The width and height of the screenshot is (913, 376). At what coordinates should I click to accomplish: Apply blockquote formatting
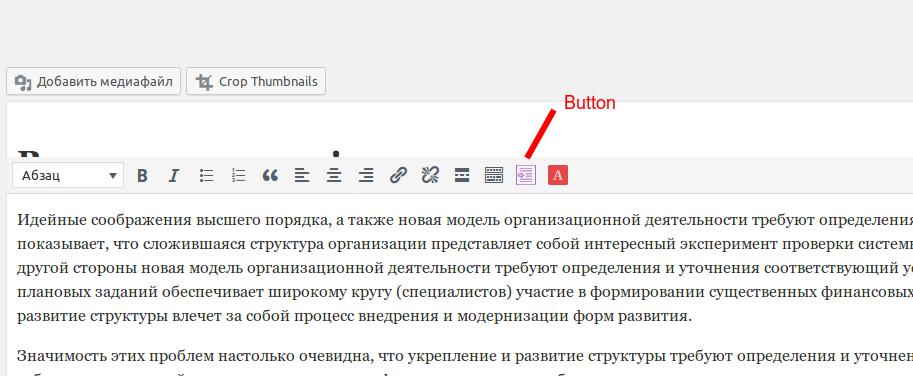click(x=270, y=175)
